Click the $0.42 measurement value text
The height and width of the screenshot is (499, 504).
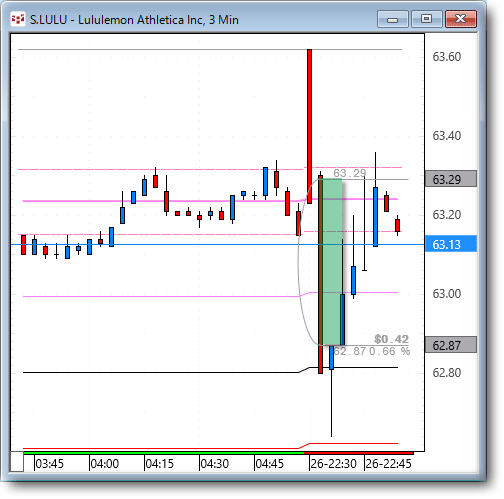(392, 339)
